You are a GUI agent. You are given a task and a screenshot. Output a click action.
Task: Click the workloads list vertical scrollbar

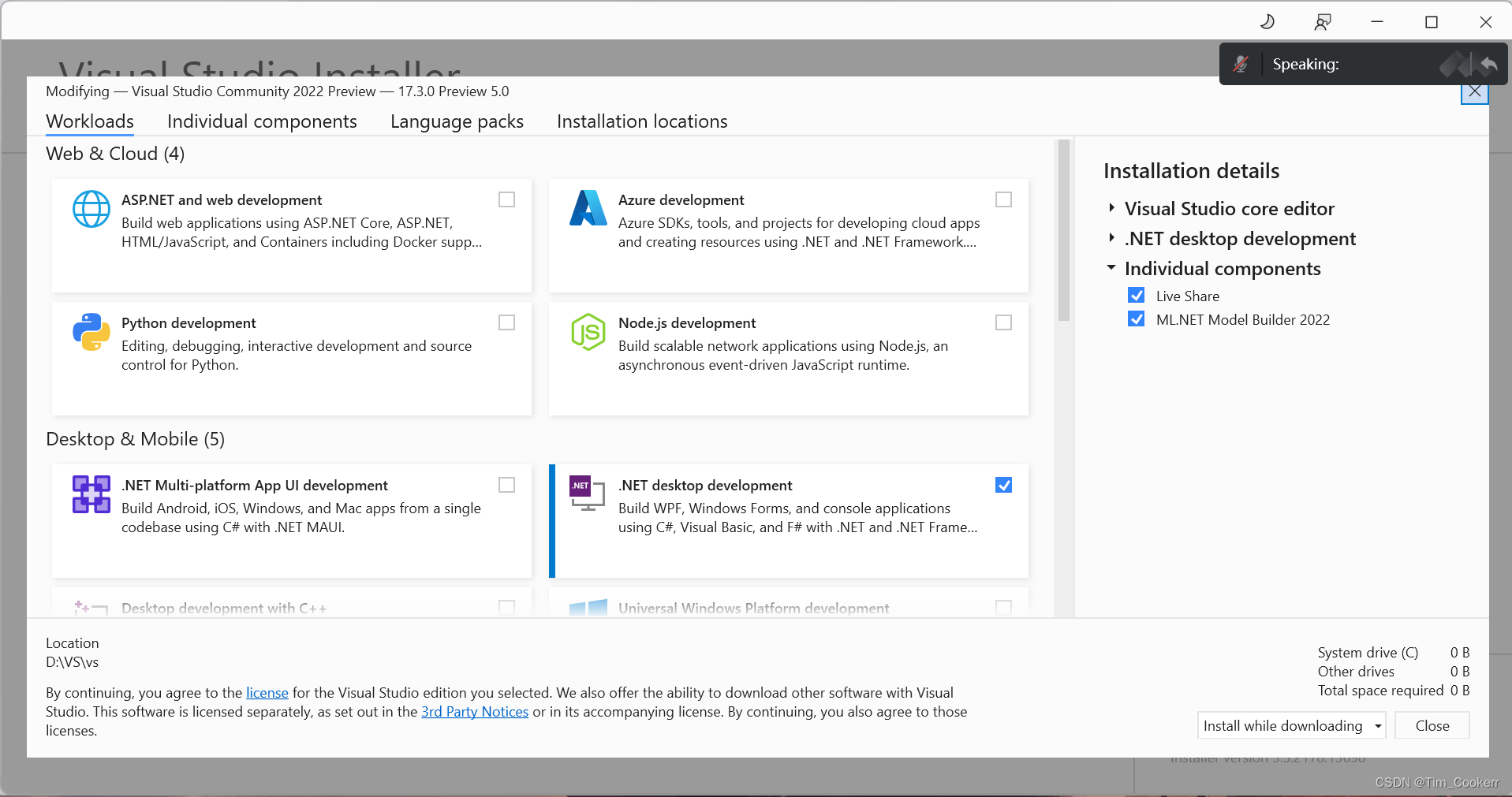pos(1064,231)
